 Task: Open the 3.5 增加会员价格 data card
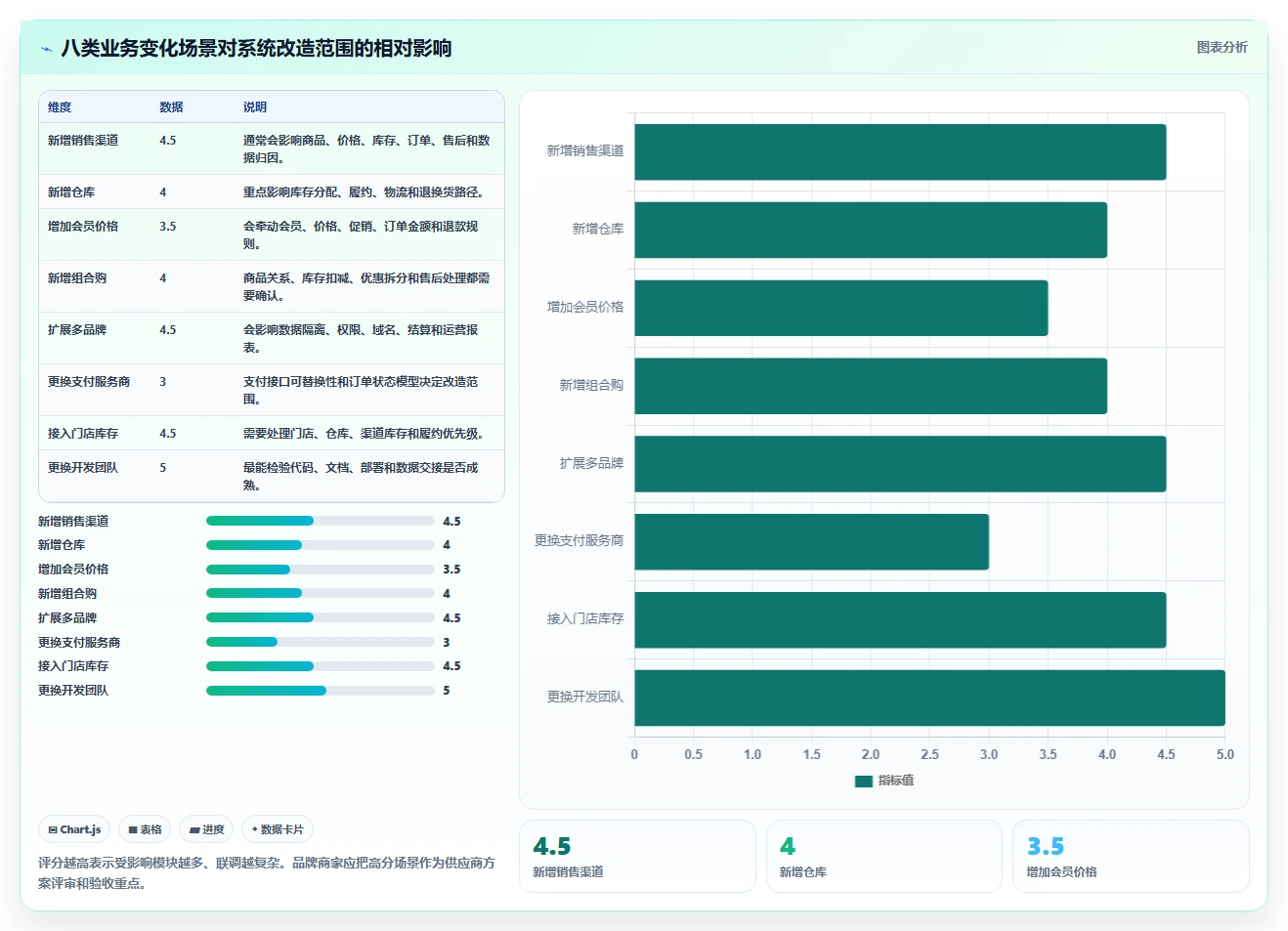click(1131, 856)
